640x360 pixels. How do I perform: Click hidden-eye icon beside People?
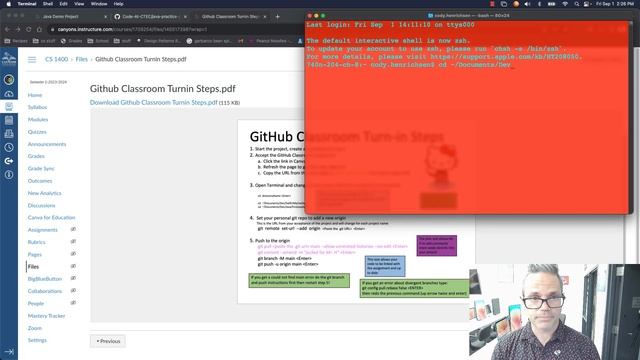click(x=73, y=303)
